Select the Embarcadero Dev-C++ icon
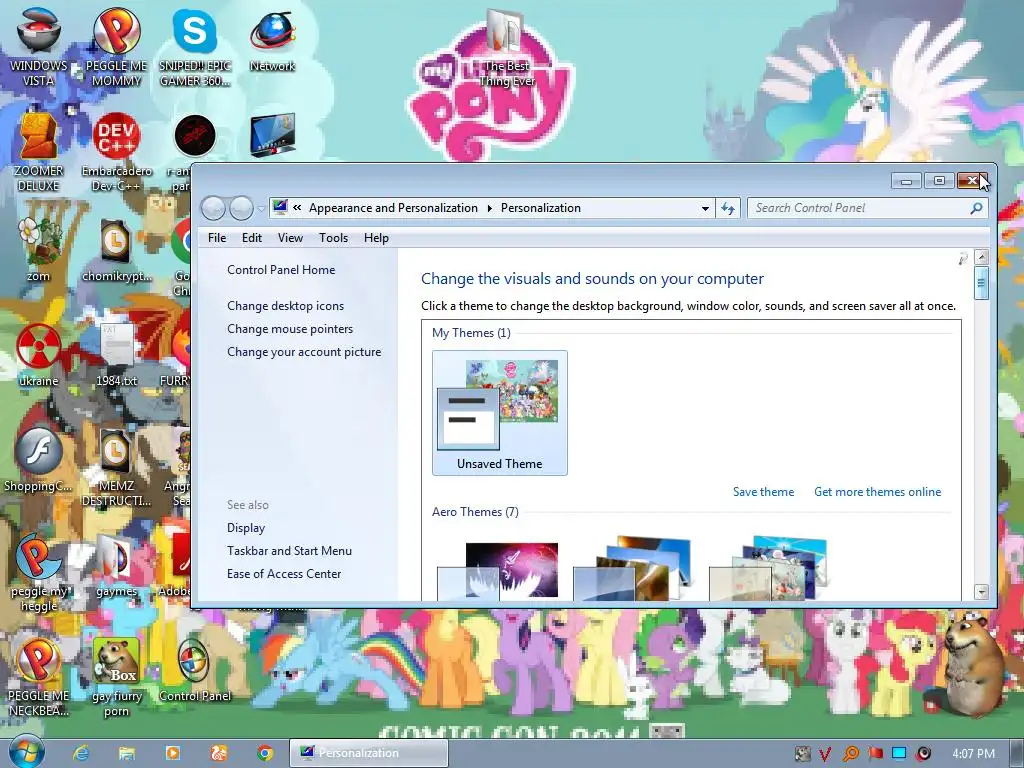Viewport: 1024px width, 768px height. (116, 152)
